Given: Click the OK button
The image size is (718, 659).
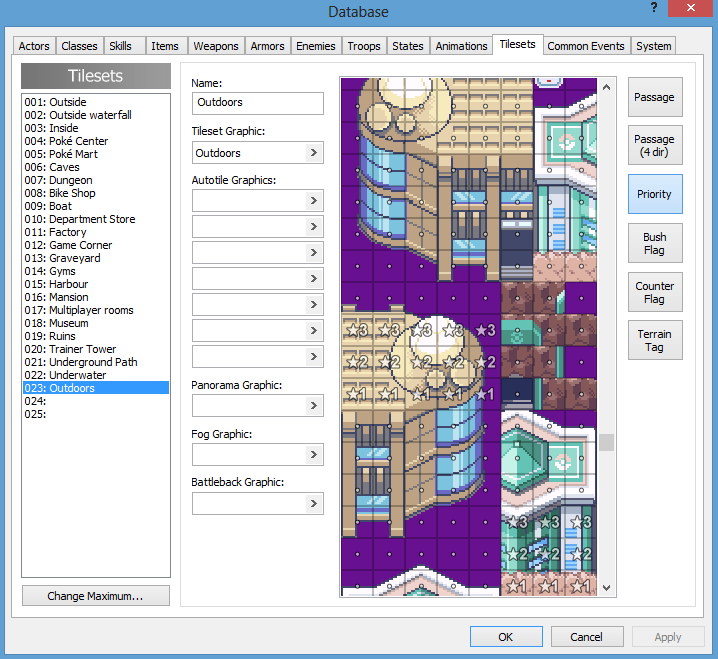Looking at the screenshot, I should tap(506, 637).
